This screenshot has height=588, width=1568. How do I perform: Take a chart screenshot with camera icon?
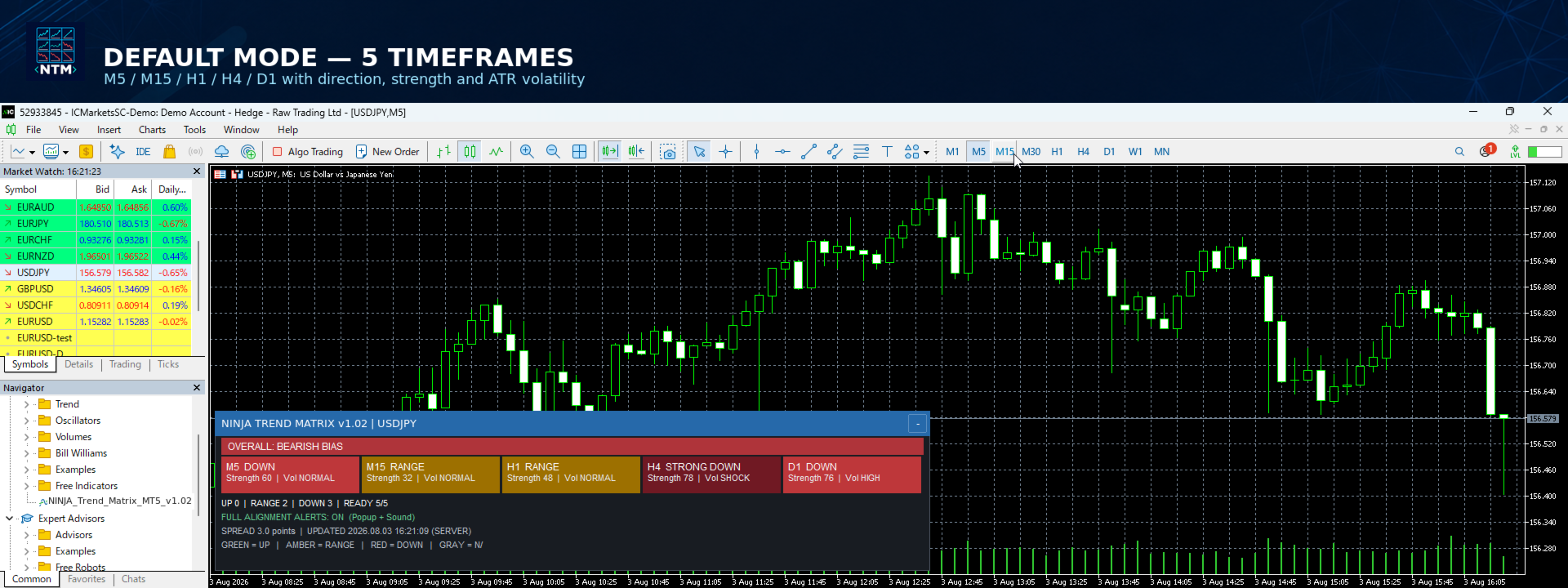[x=668, y=151]
